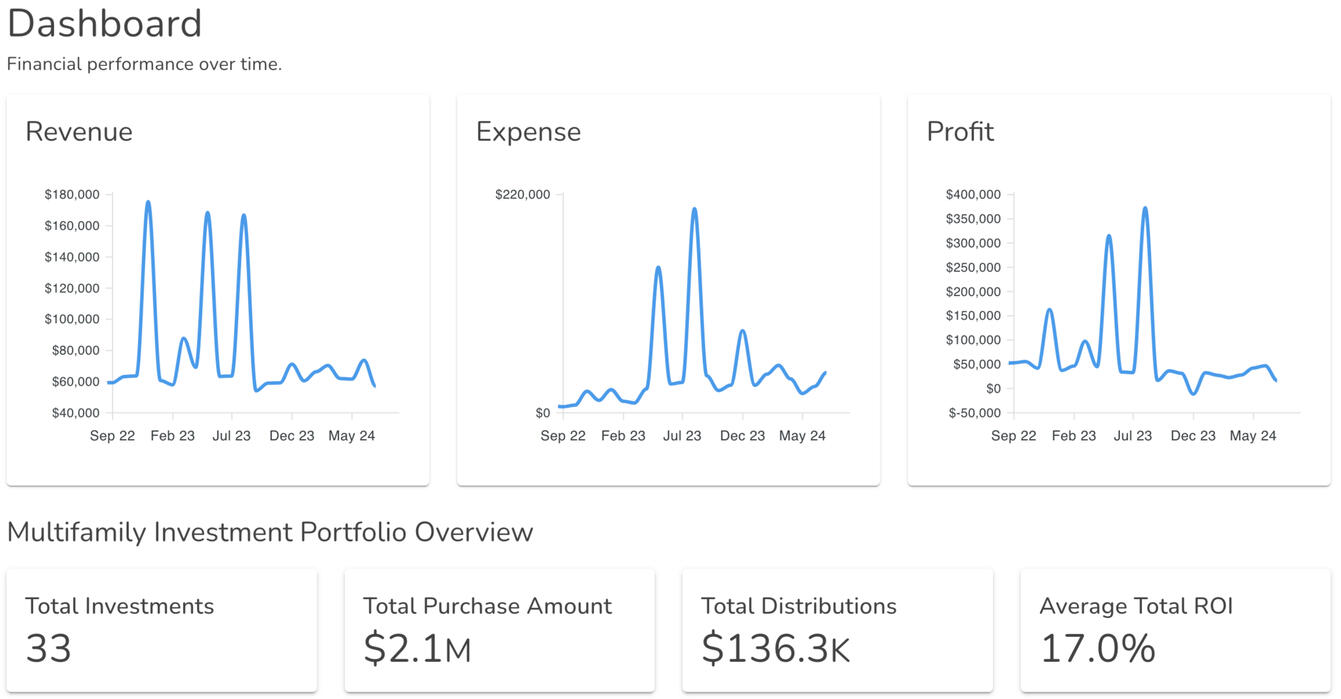Screen dimensions: 1341x699
Task: Open the Total Purchase Amount card
Action: 500,630
